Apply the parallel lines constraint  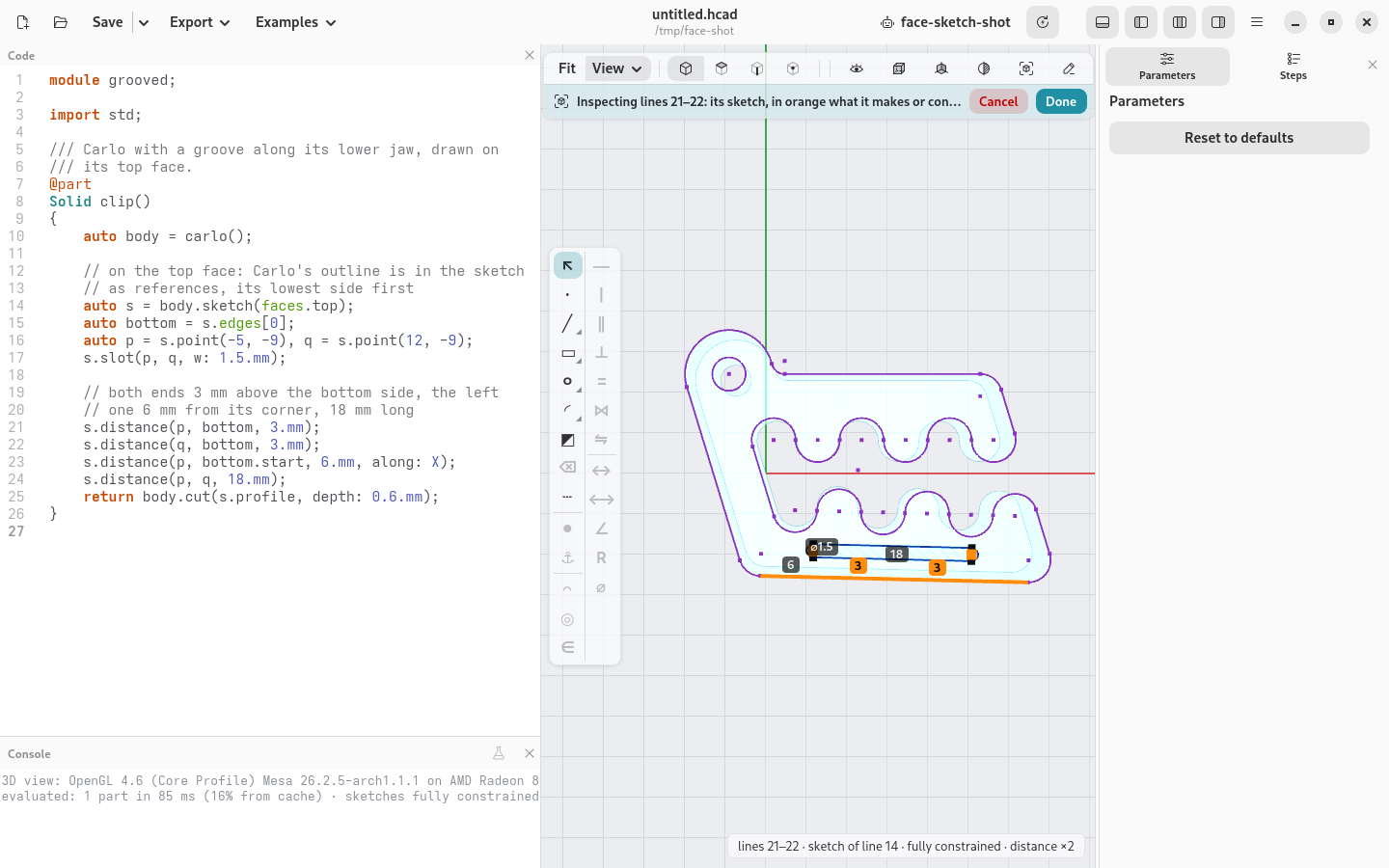click(601, 323)
